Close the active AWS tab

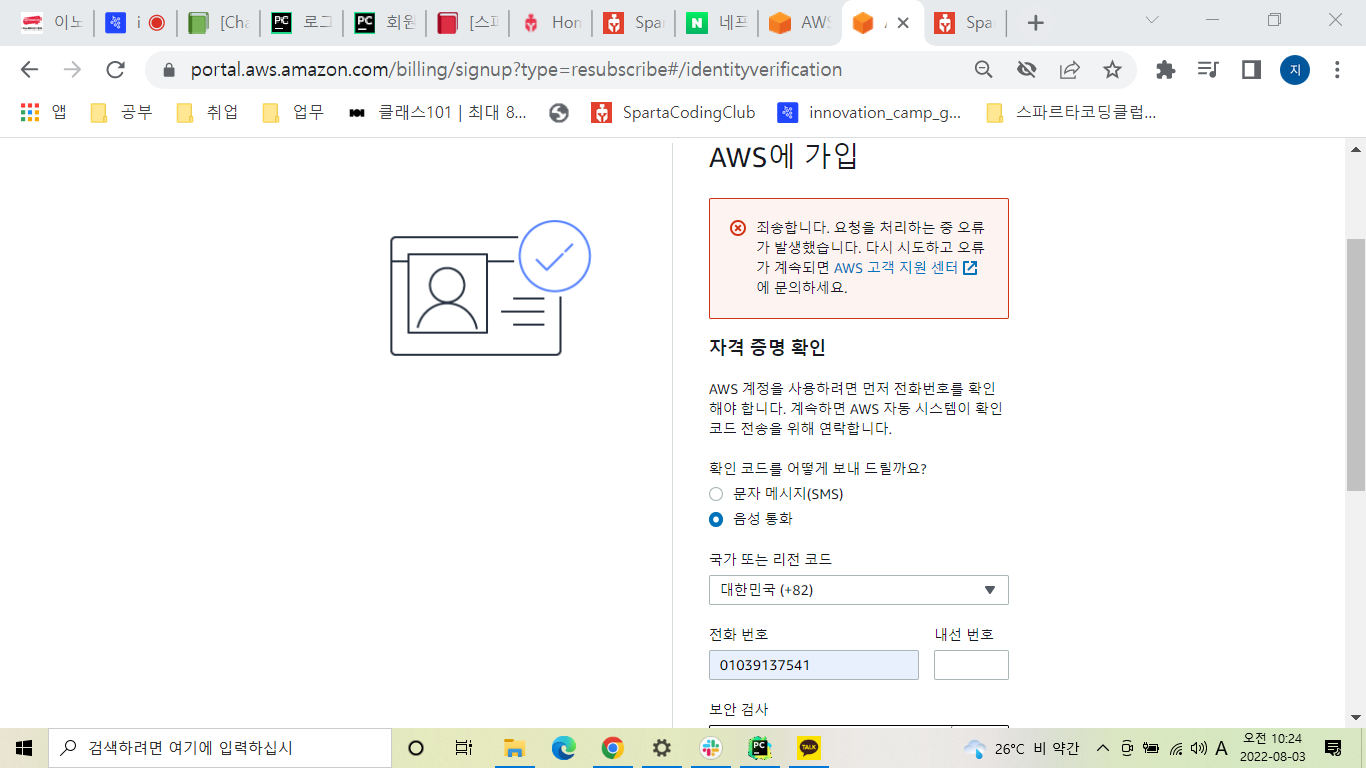pos(902,23)
